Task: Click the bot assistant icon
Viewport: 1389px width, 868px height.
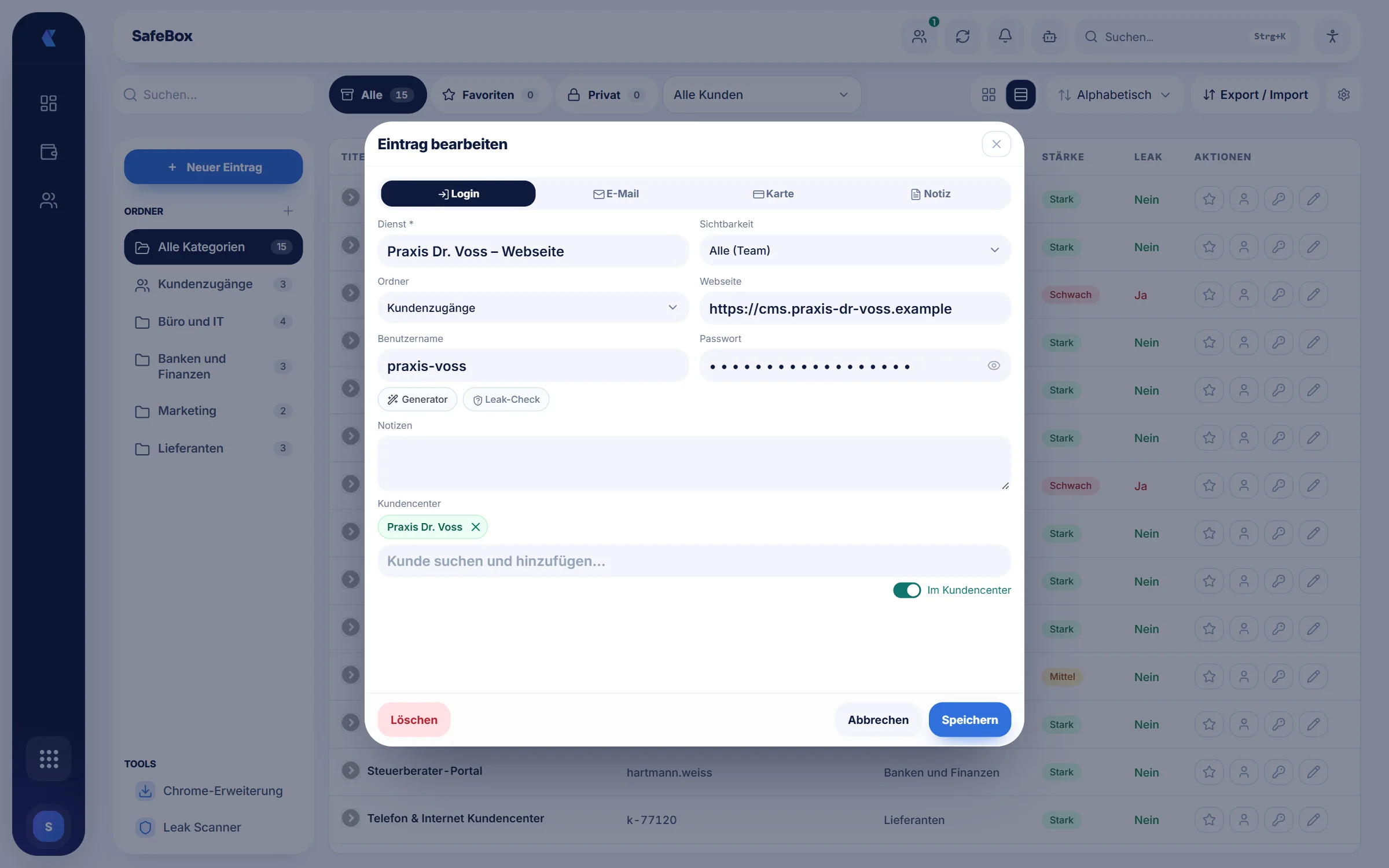Action: click(1049, 36)
